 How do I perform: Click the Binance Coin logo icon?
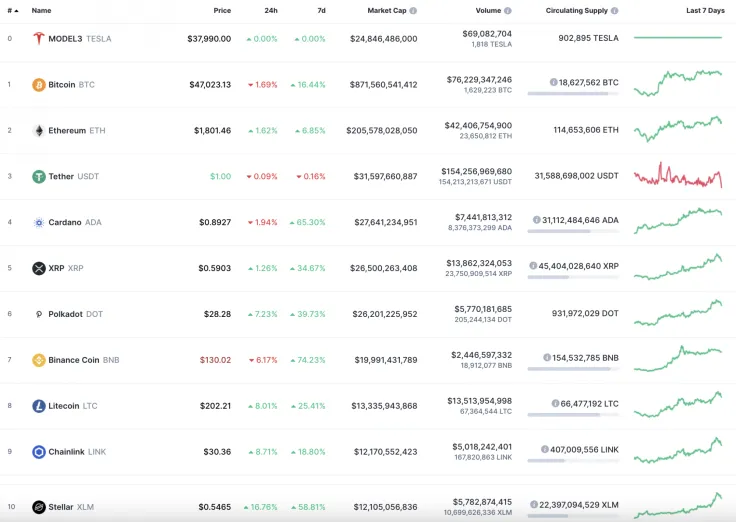[38, 360]
